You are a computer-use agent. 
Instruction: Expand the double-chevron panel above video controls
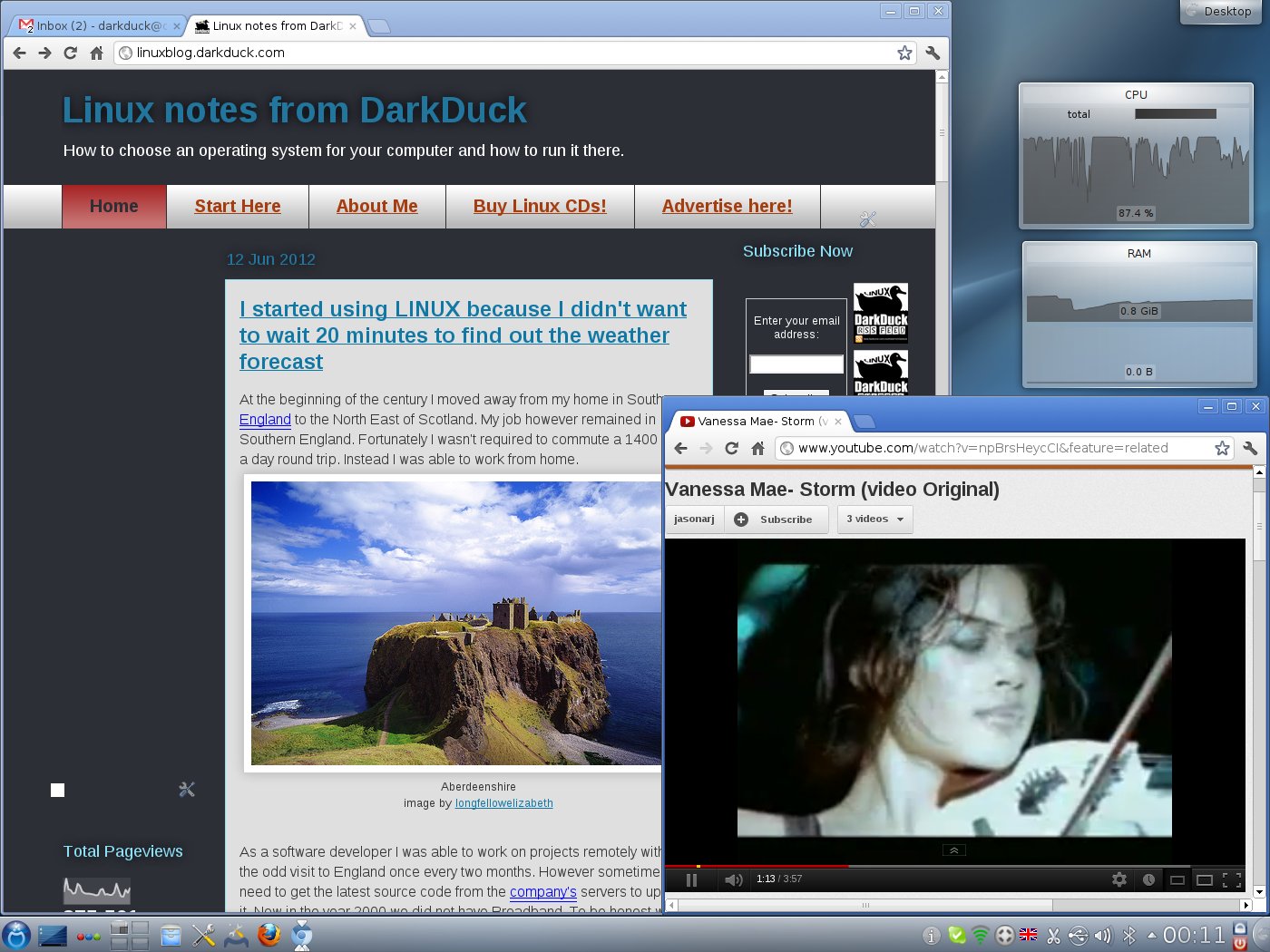(x=954, y=850)
